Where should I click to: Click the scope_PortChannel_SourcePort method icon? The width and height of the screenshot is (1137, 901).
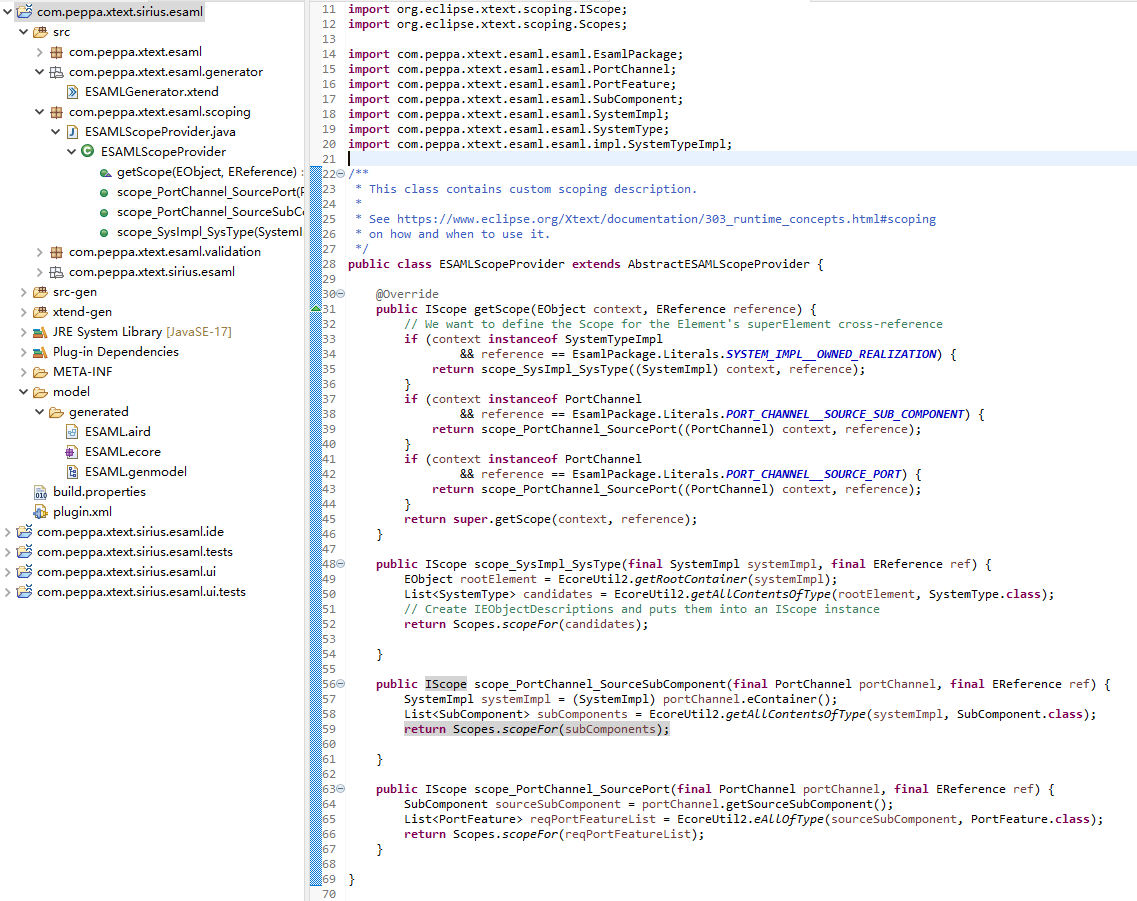pyautogui.click(x=104, y=193)
